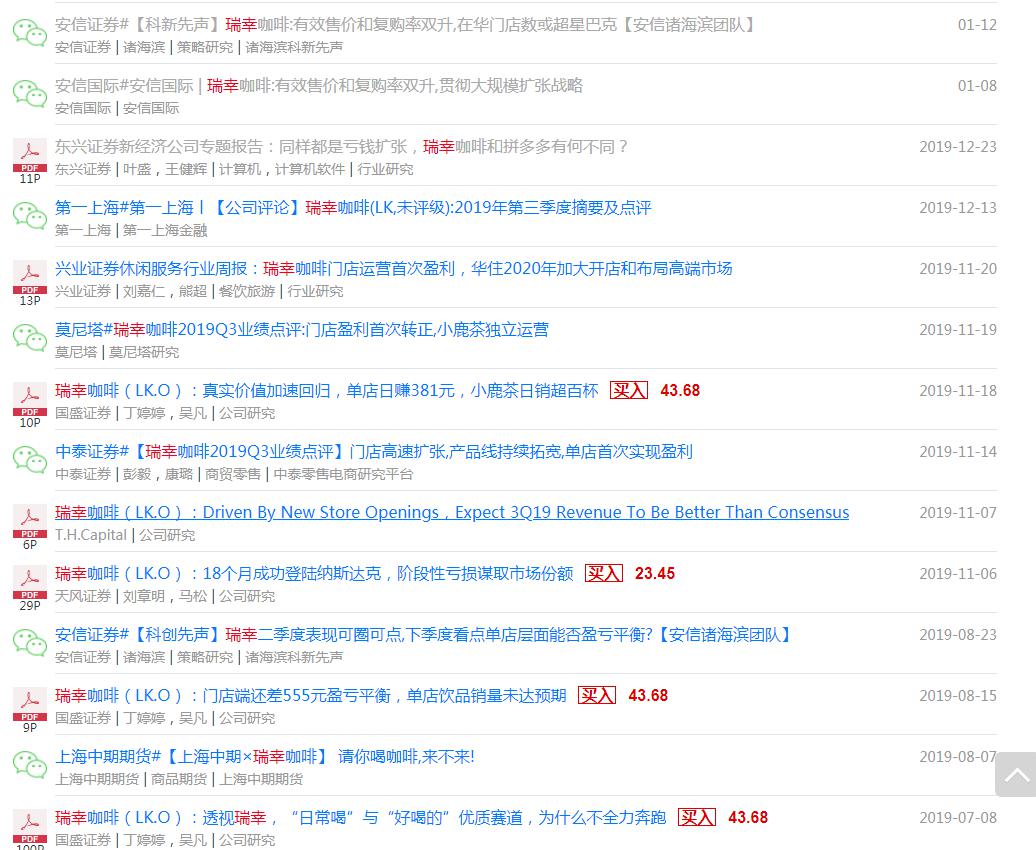1036x850 pixels.
Task: Click 康璐 author name
Action: pos(179,475)
